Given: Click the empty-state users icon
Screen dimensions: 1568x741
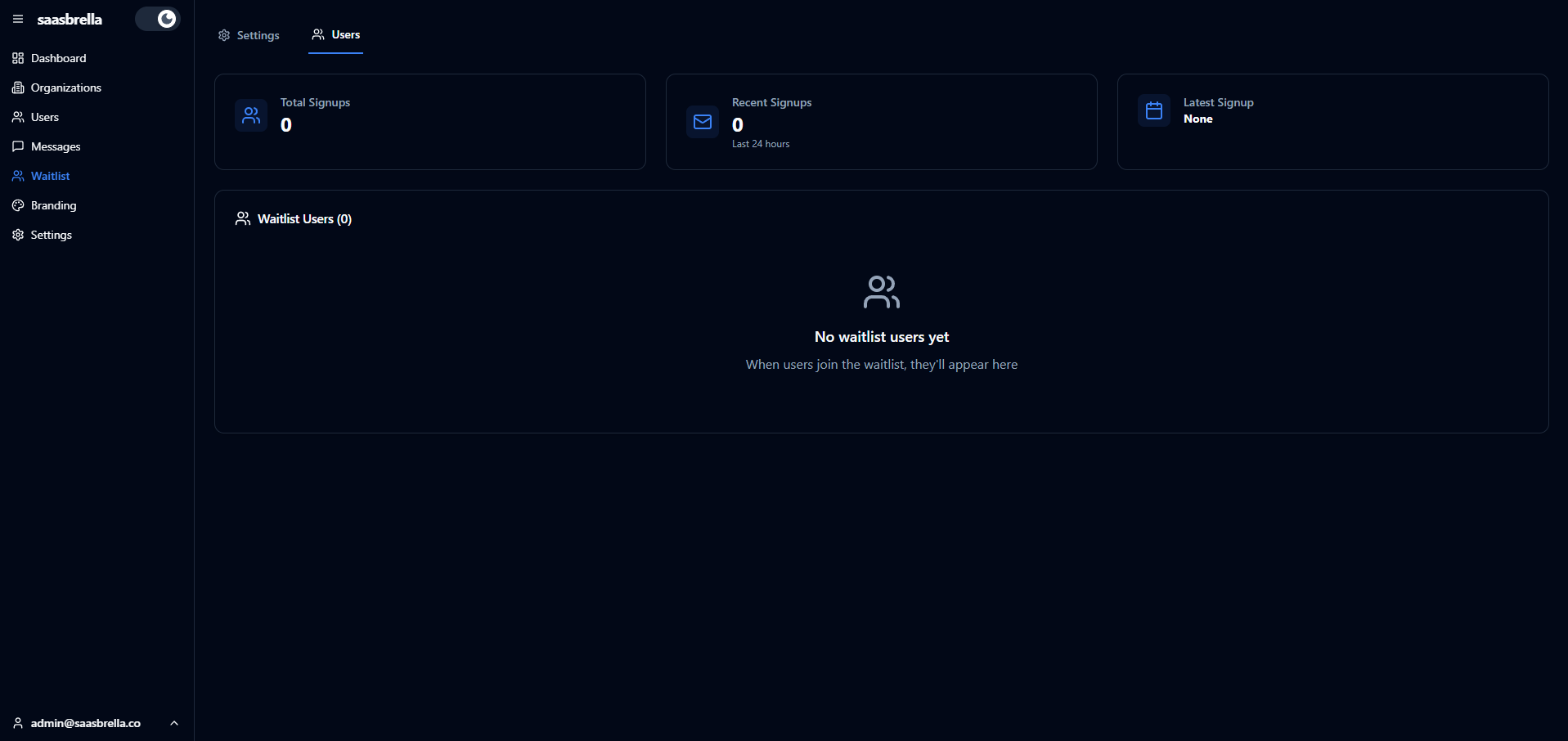Looking at the screenshot, I should [881, 292].
